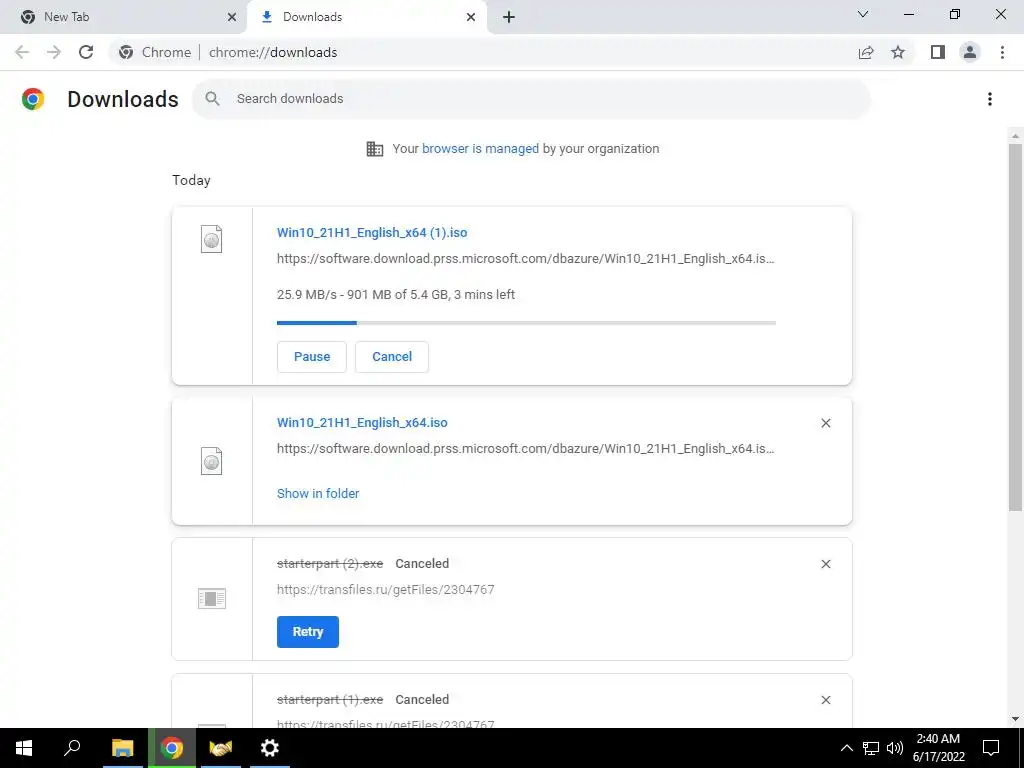Open the handshake app on taskbar
The width and height of the screenshot is (1024, 768).
pyautogui.click(x=221, y=748)
